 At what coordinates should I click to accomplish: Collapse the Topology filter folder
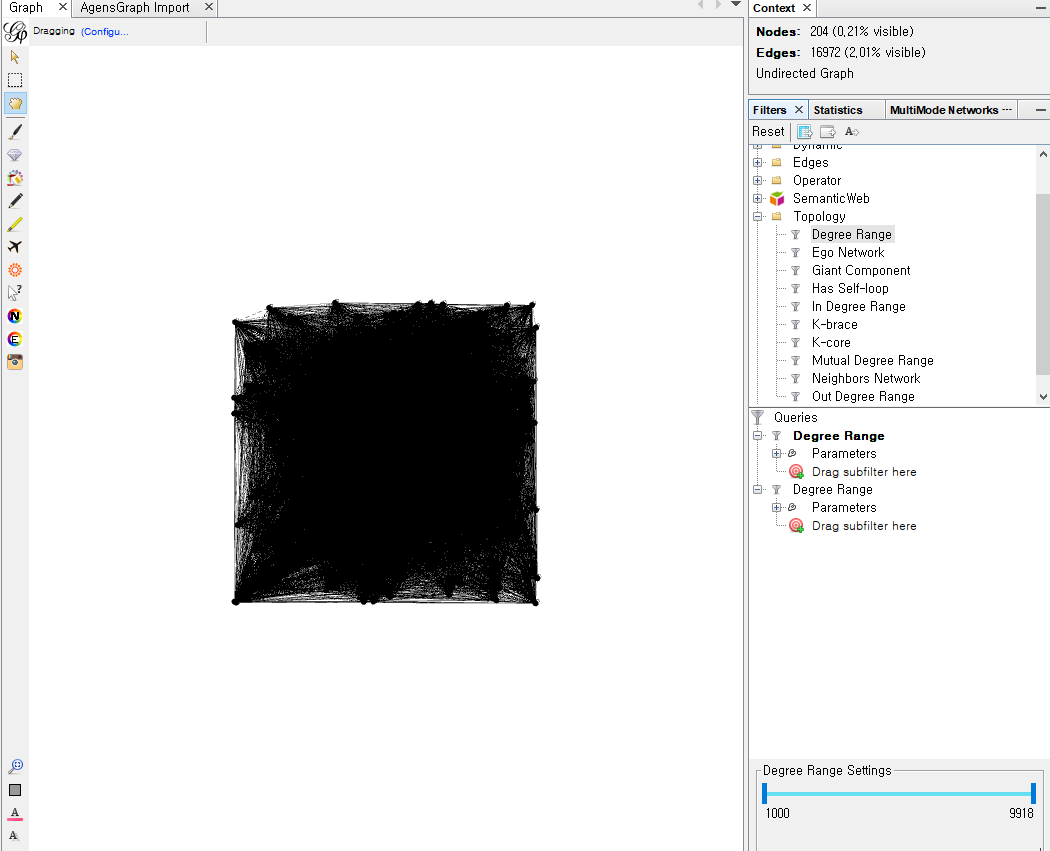(x=757, y=216)
